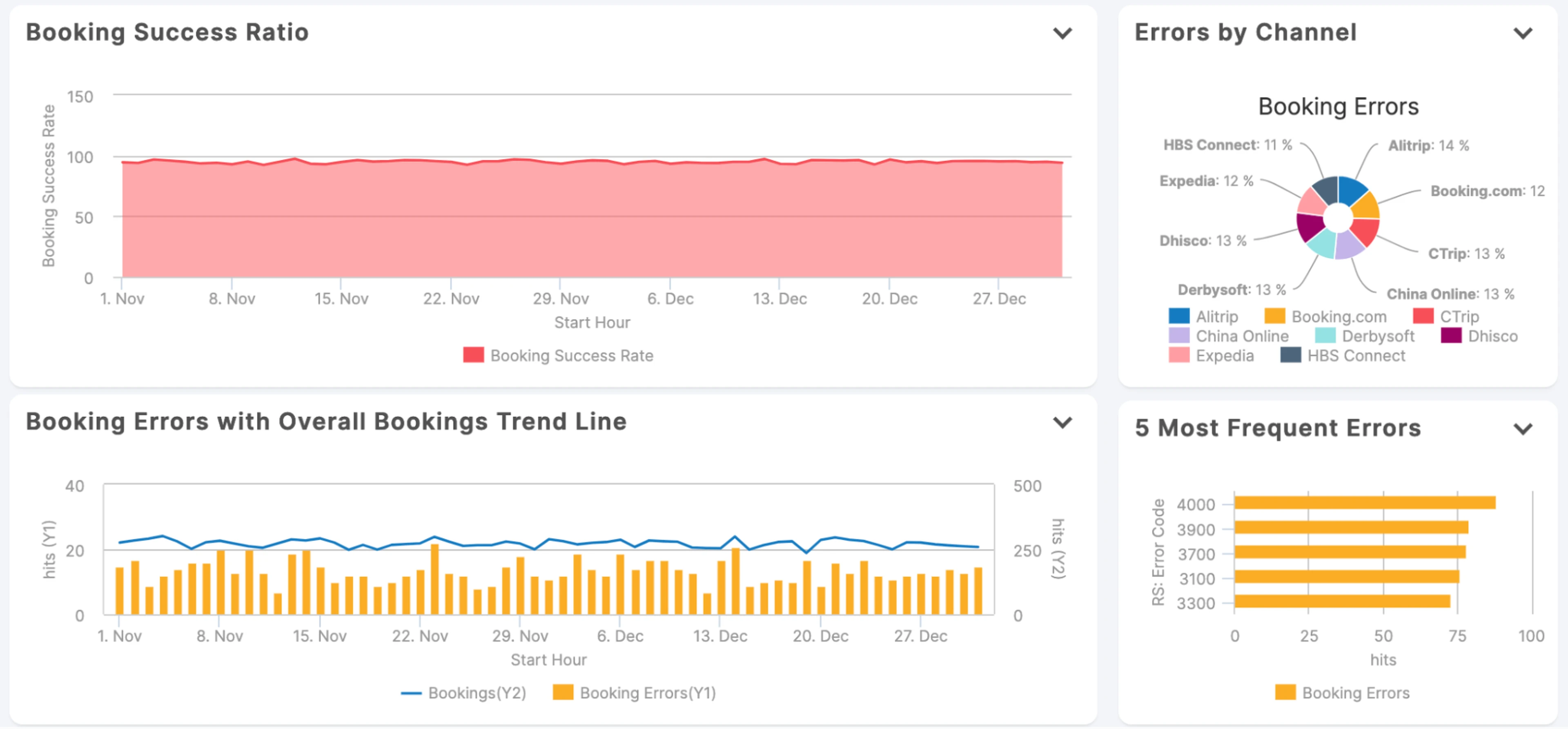The height and width of the screenshot is (729, 1568).
Task: Click the error code 4000 bar
Action: click(1365, 503)
